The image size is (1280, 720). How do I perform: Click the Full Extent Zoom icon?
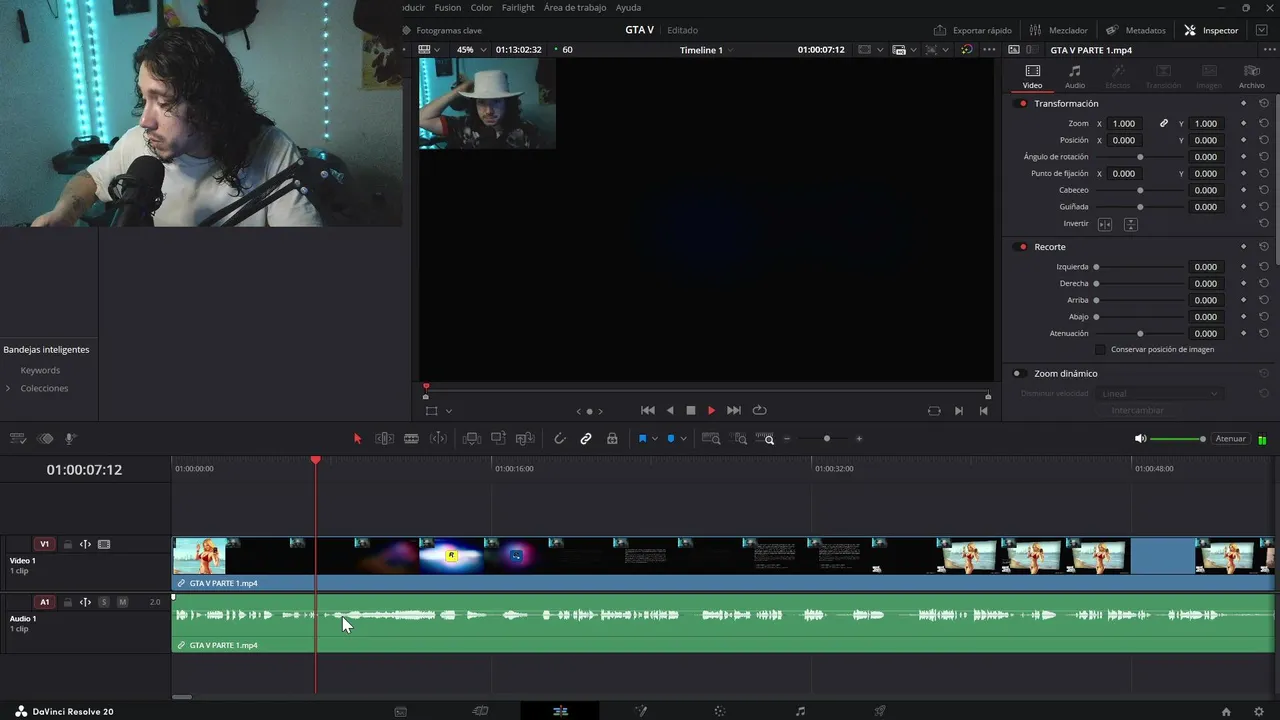coord(711,438)
